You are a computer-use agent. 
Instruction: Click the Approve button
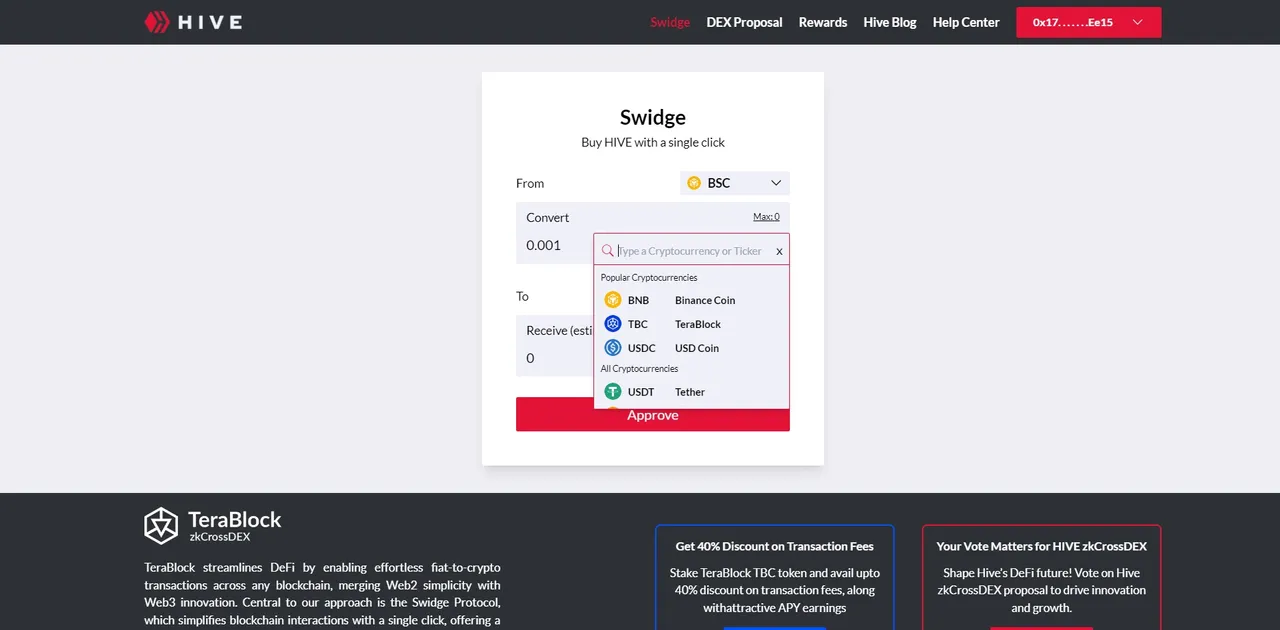[653, 415]
